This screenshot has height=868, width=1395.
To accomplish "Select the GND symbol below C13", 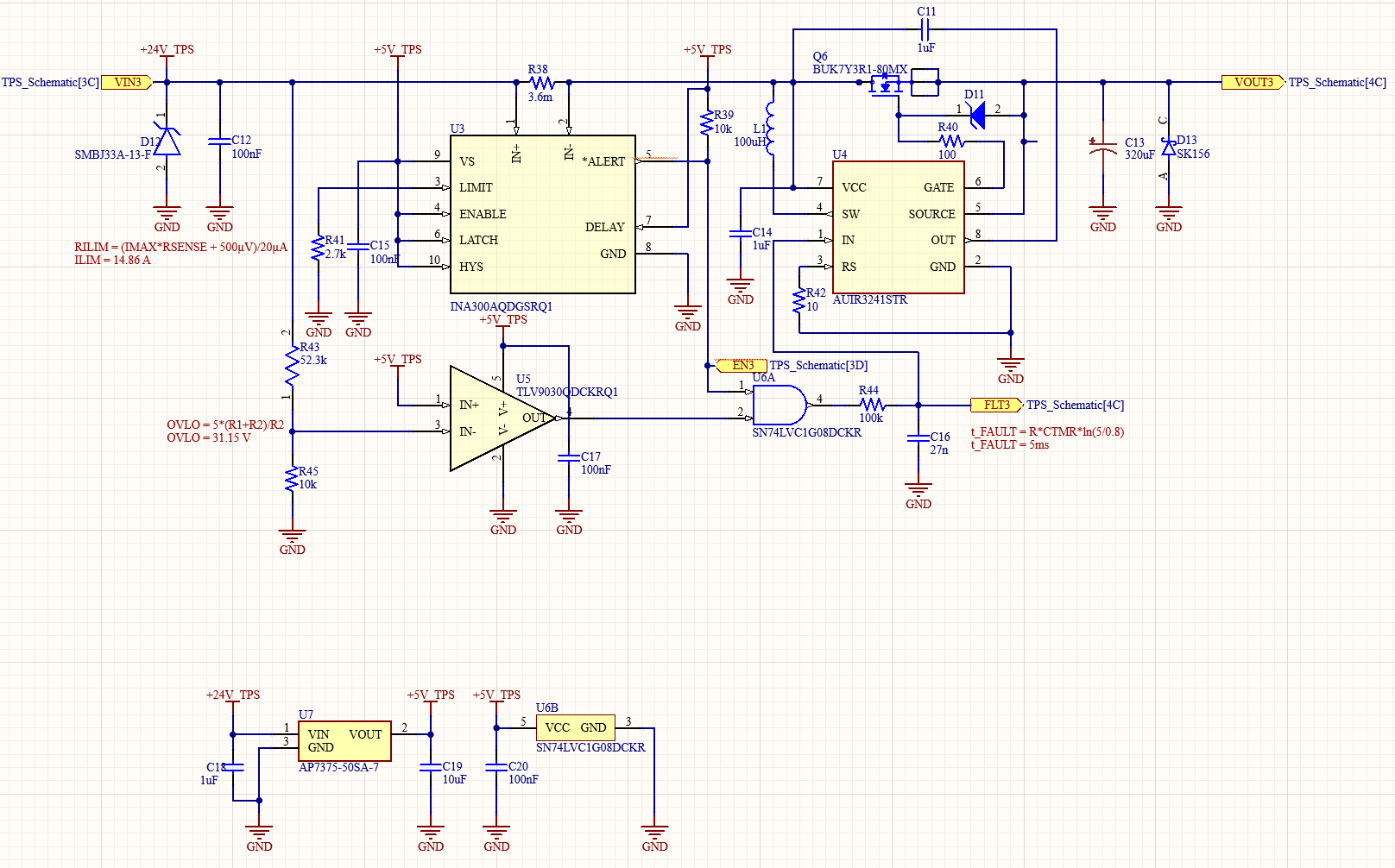I will [1103, 219].
